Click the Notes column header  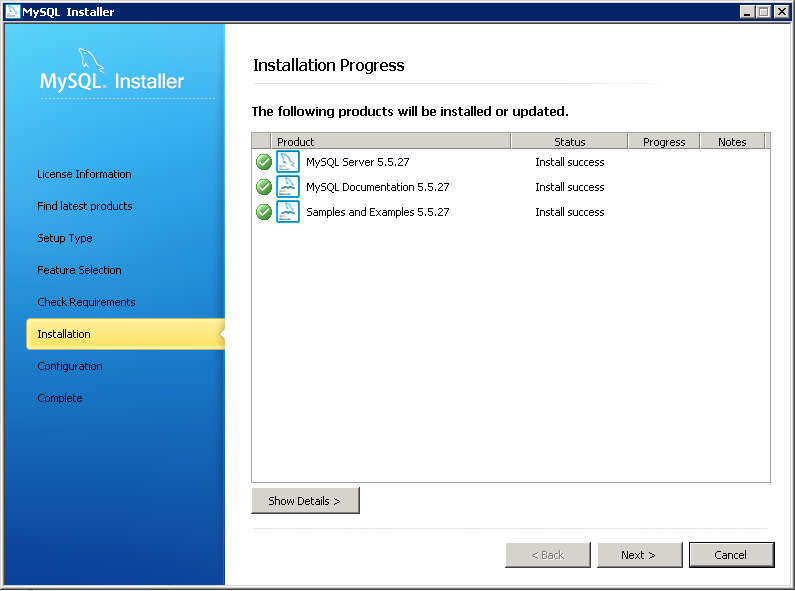pyautogui.click(x=732, y=141)
